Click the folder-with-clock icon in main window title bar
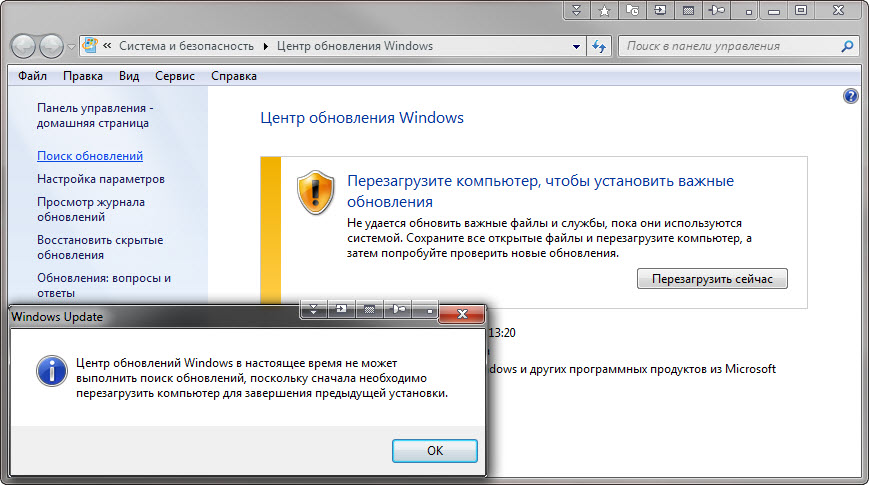 pos(632,11)
